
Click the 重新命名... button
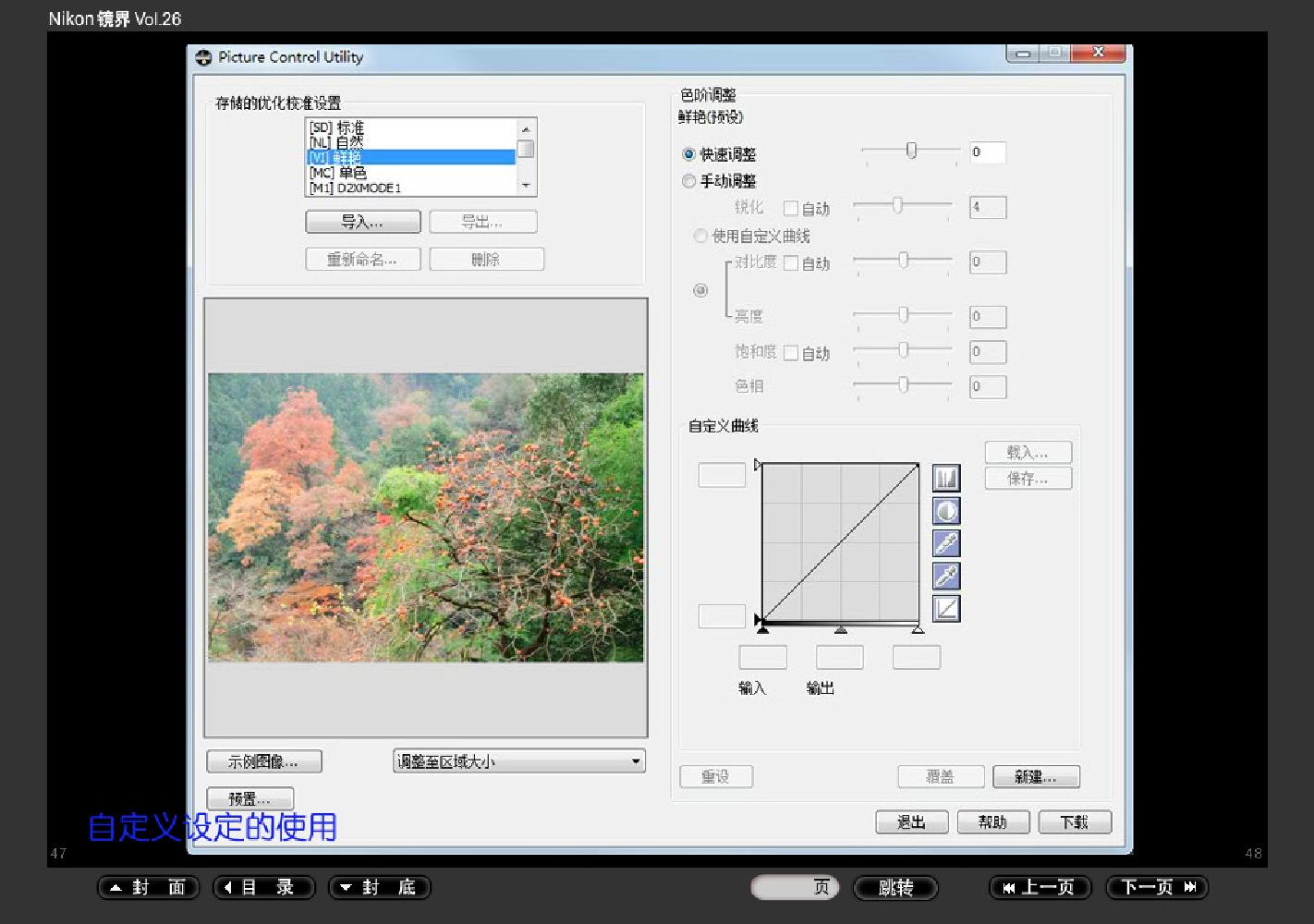click(362, 260)
